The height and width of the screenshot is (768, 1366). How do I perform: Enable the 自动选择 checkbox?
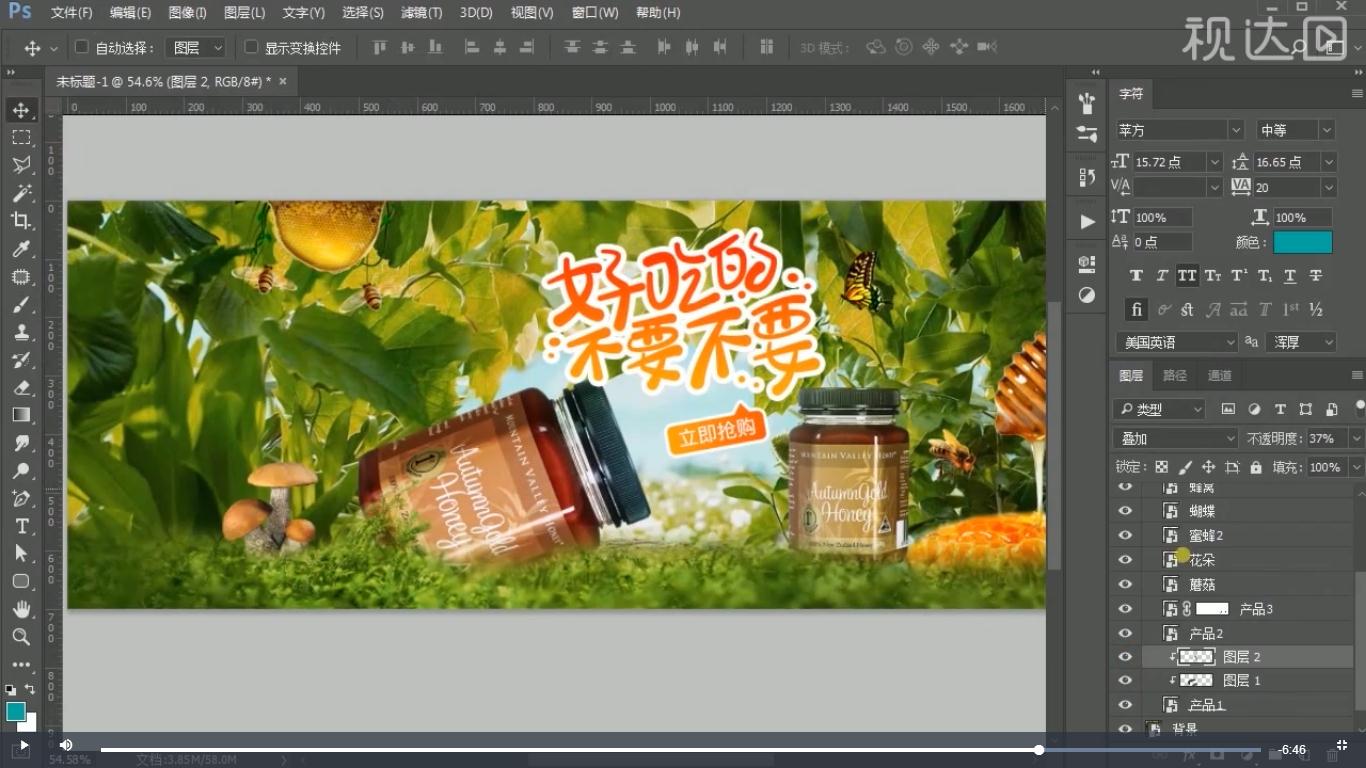(80, 46)
